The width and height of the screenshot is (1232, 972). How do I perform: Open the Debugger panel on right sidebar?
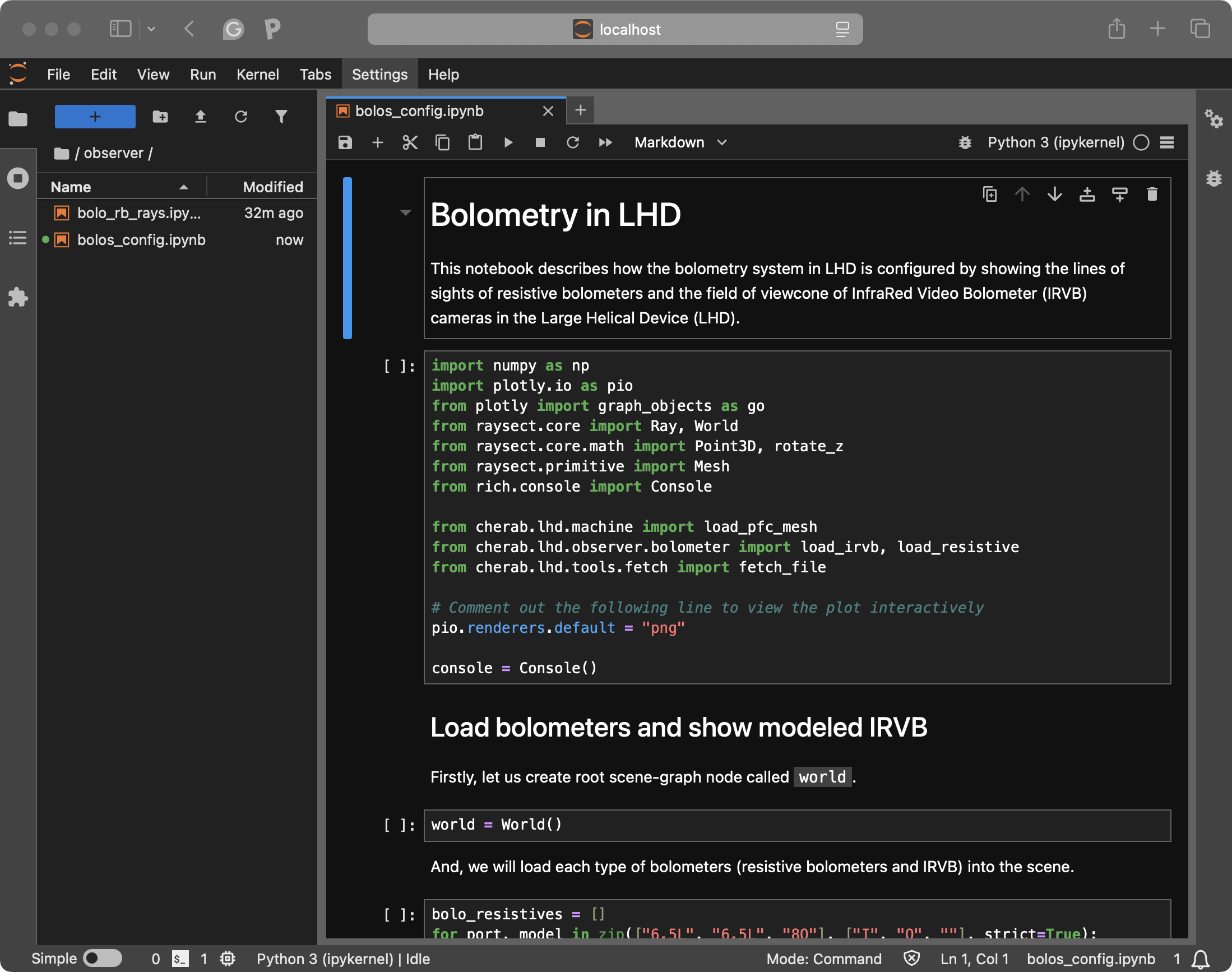pyautogui.click(x=1214, y=178)
